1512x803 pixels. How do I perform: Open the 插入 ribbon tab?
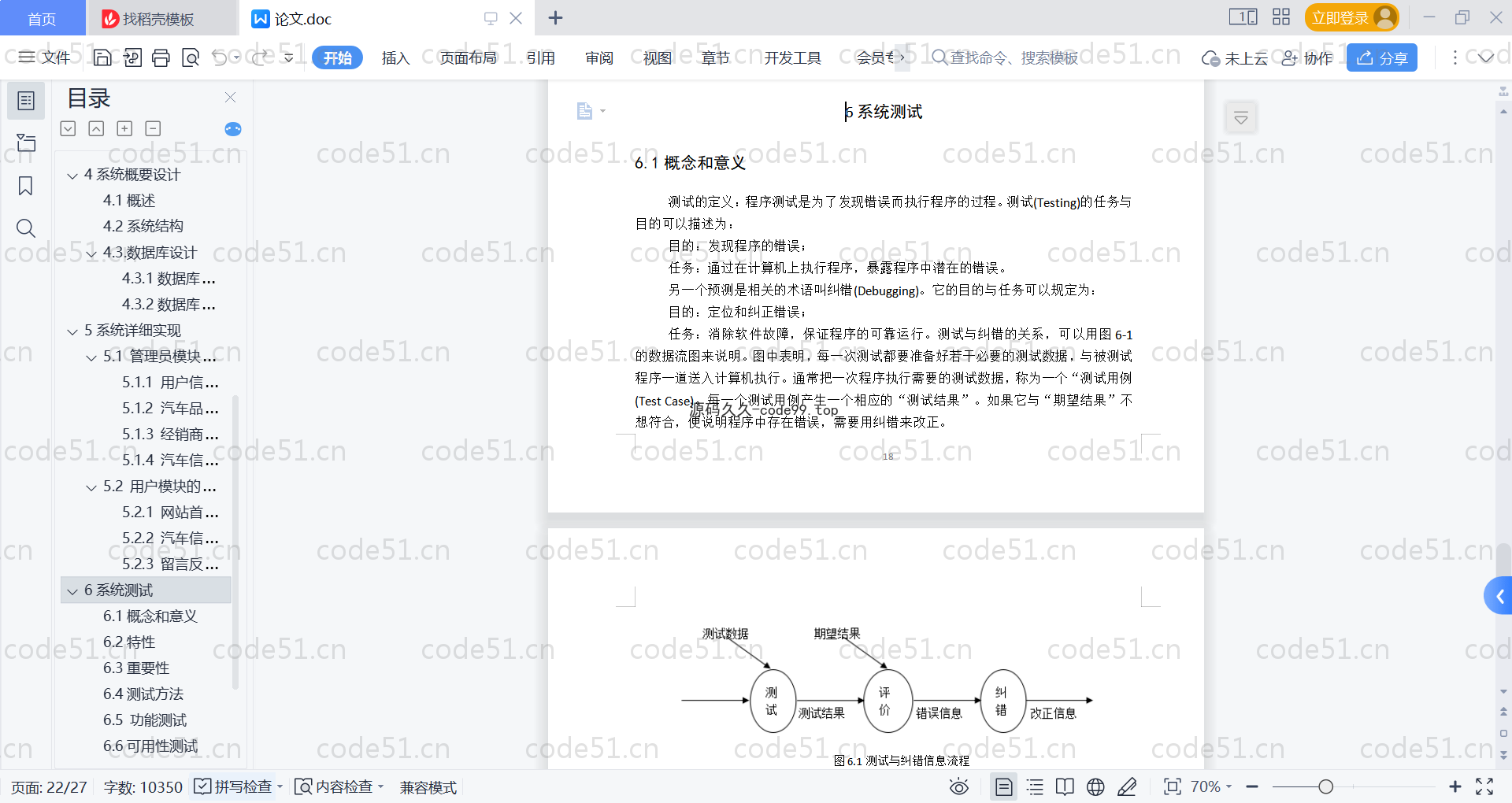[395, 57]
